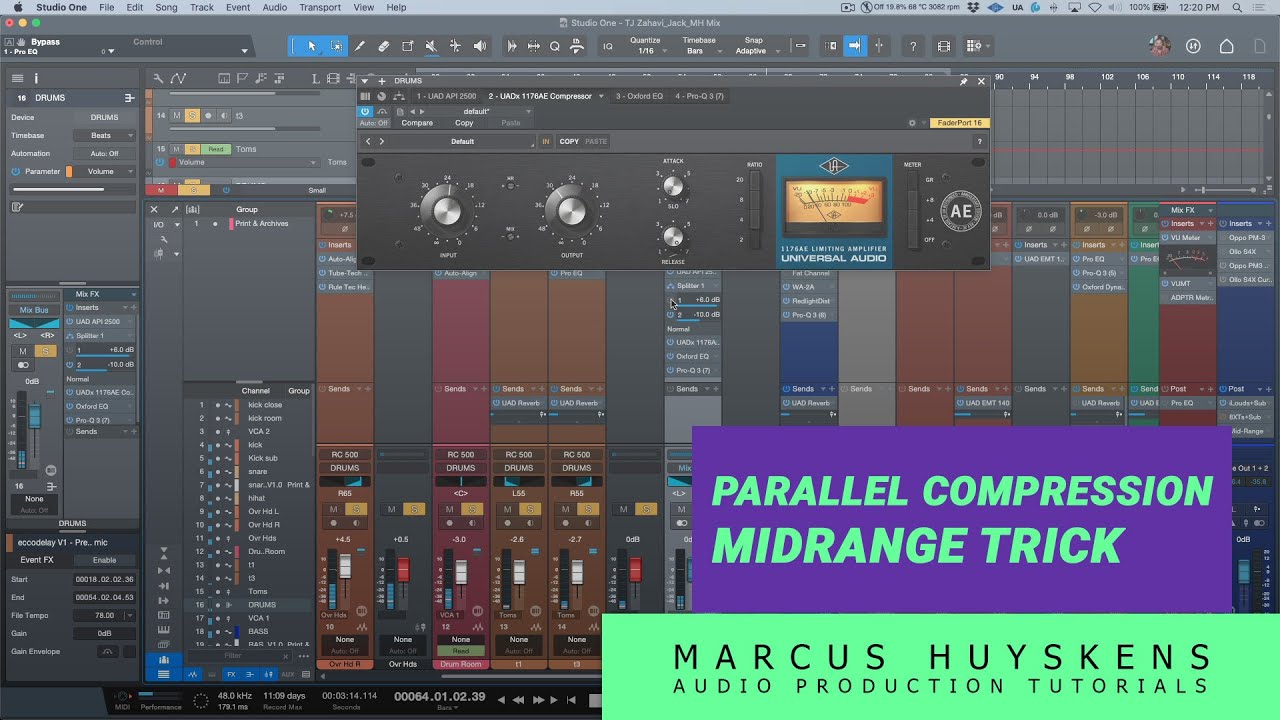Adjust the Ovr Hd R channel fader

(x=346, y=566)
